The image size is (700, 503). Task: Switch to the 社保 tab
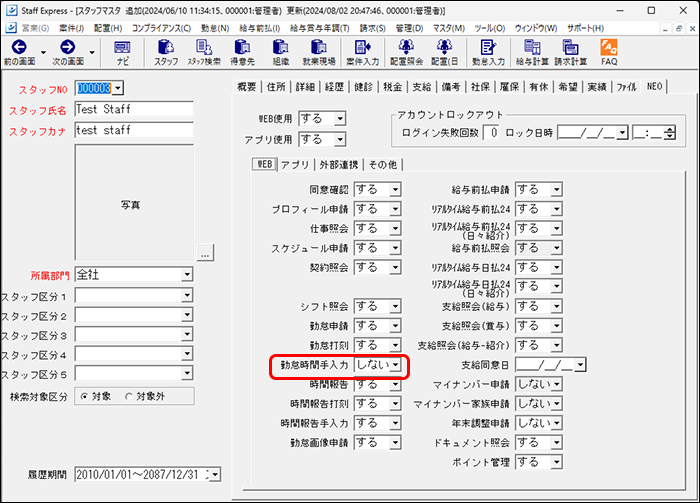pyautogui.click(x=480, y=87)
